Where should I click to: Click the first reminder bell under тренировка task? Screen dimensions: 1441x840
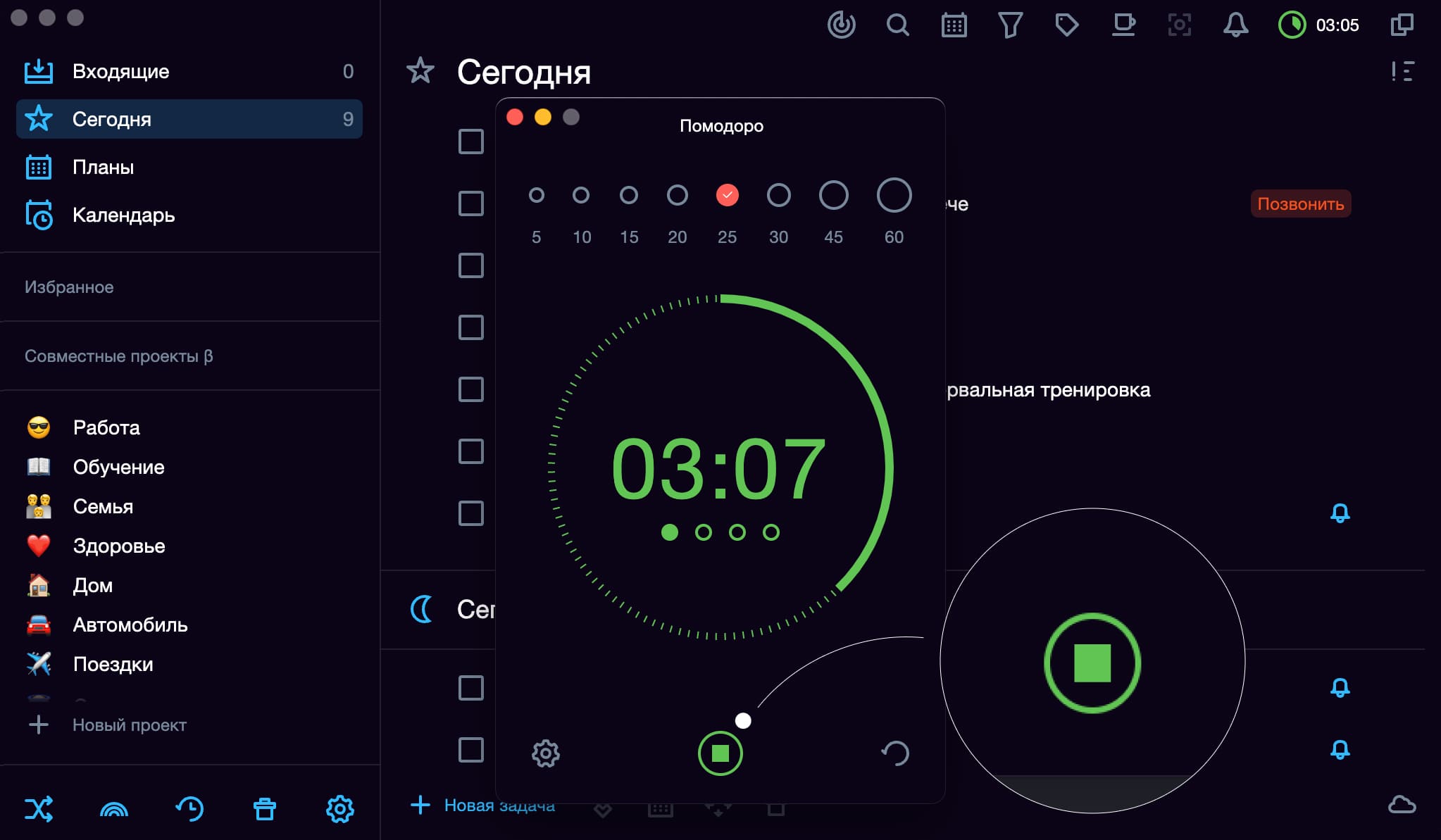click(x=1340, y=513)
